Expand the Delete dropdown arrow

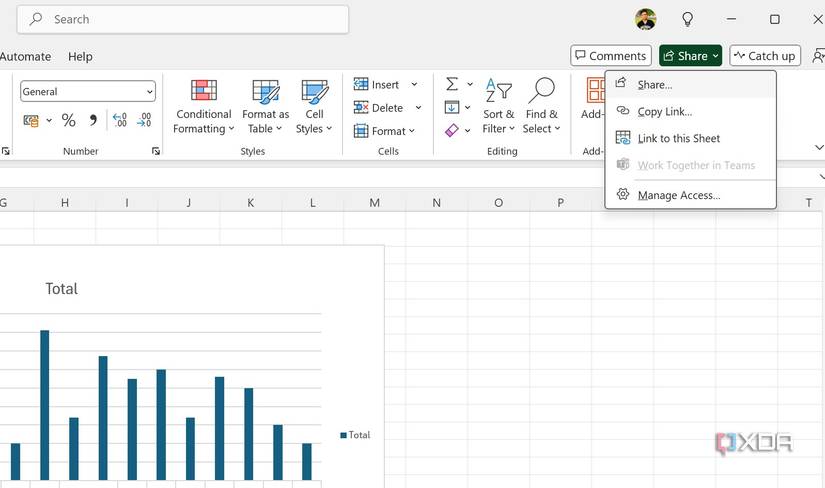coord(418,107)
